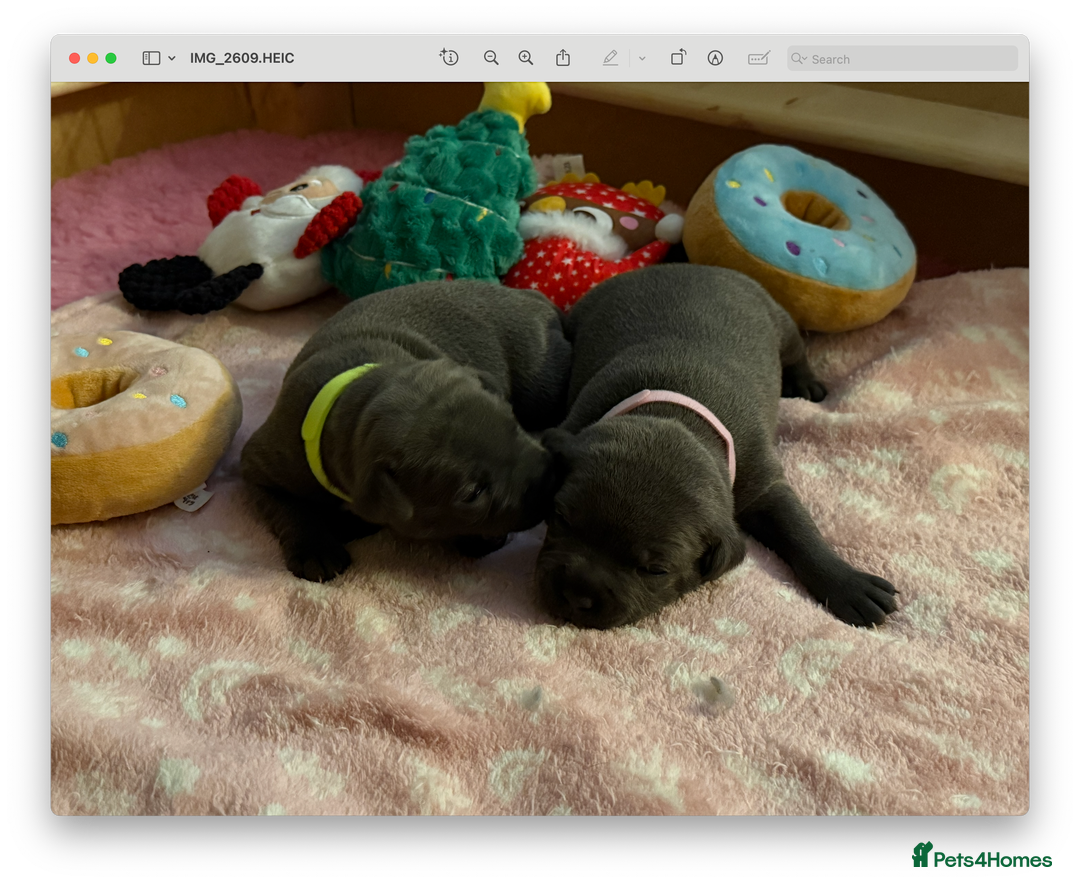The image size is (1080, 883).
Task: Share IMG_2609.HEIC
Action: pyautogui.click(x=562, y=58)
